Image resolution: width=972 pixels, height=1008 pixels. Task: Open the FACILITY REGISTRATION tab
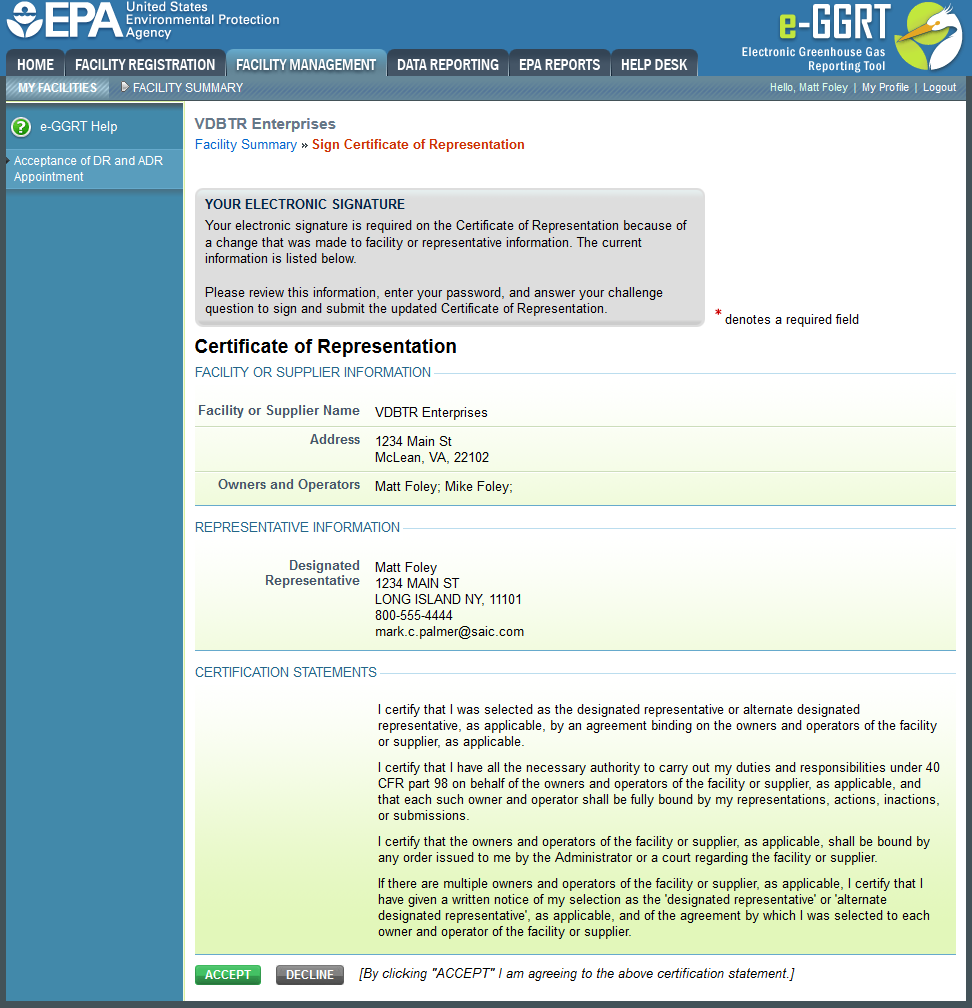(145, 64)
